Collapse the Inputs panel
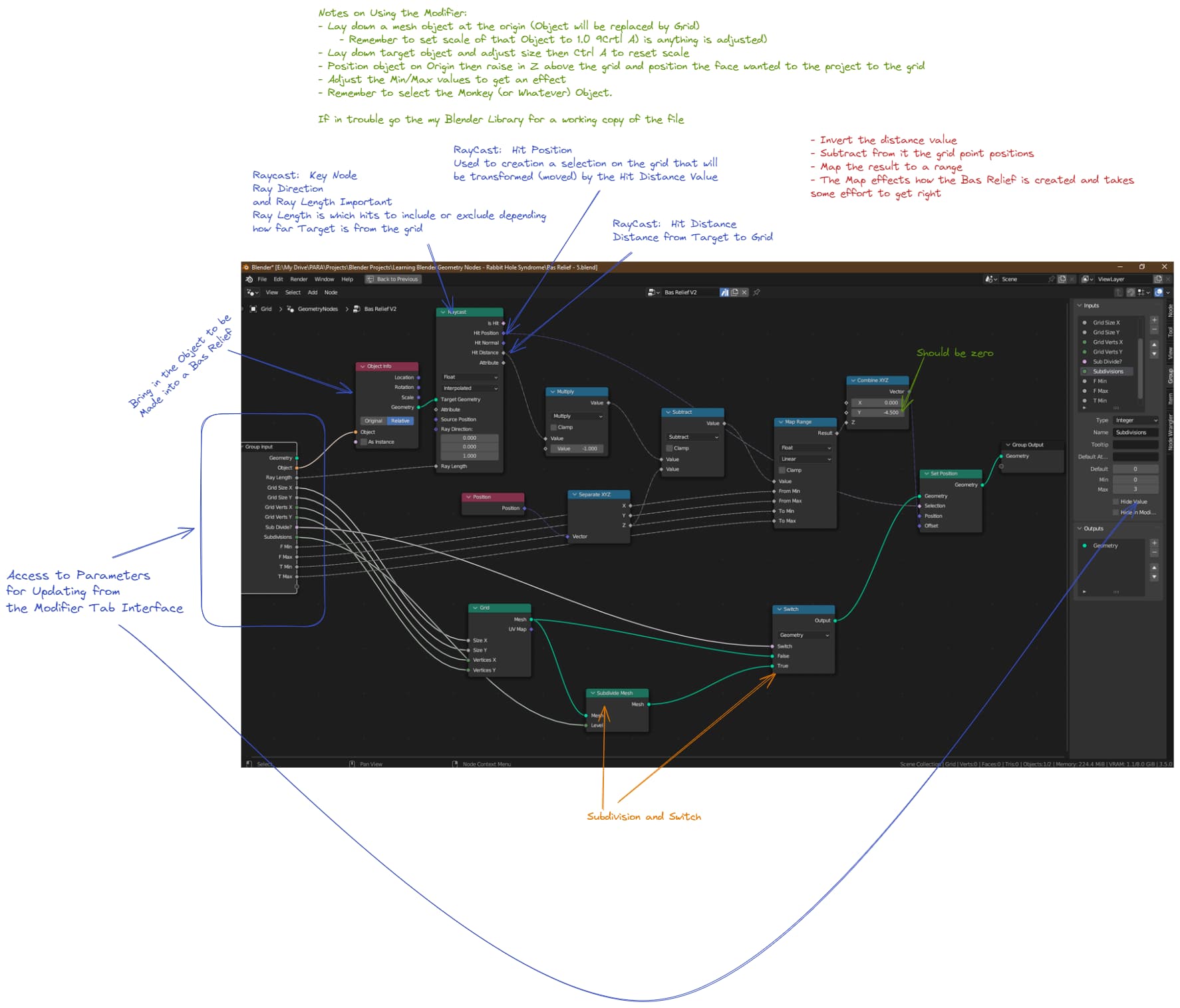Viewport: 1180px width, 1008px height. (1080, 305)
